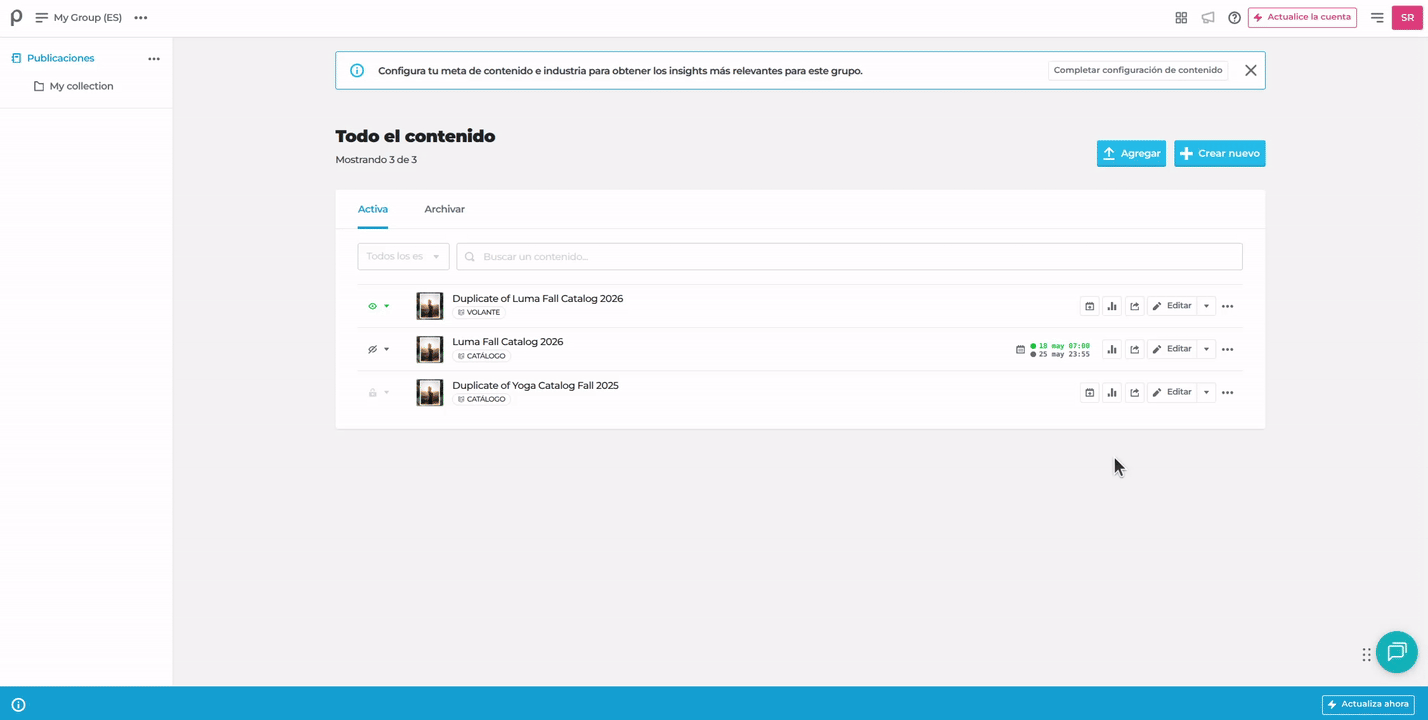Expand Editar arrow for Duplicate of Luma Fall Catalog
The image size is (1428, 720).
coord(1206,306)
